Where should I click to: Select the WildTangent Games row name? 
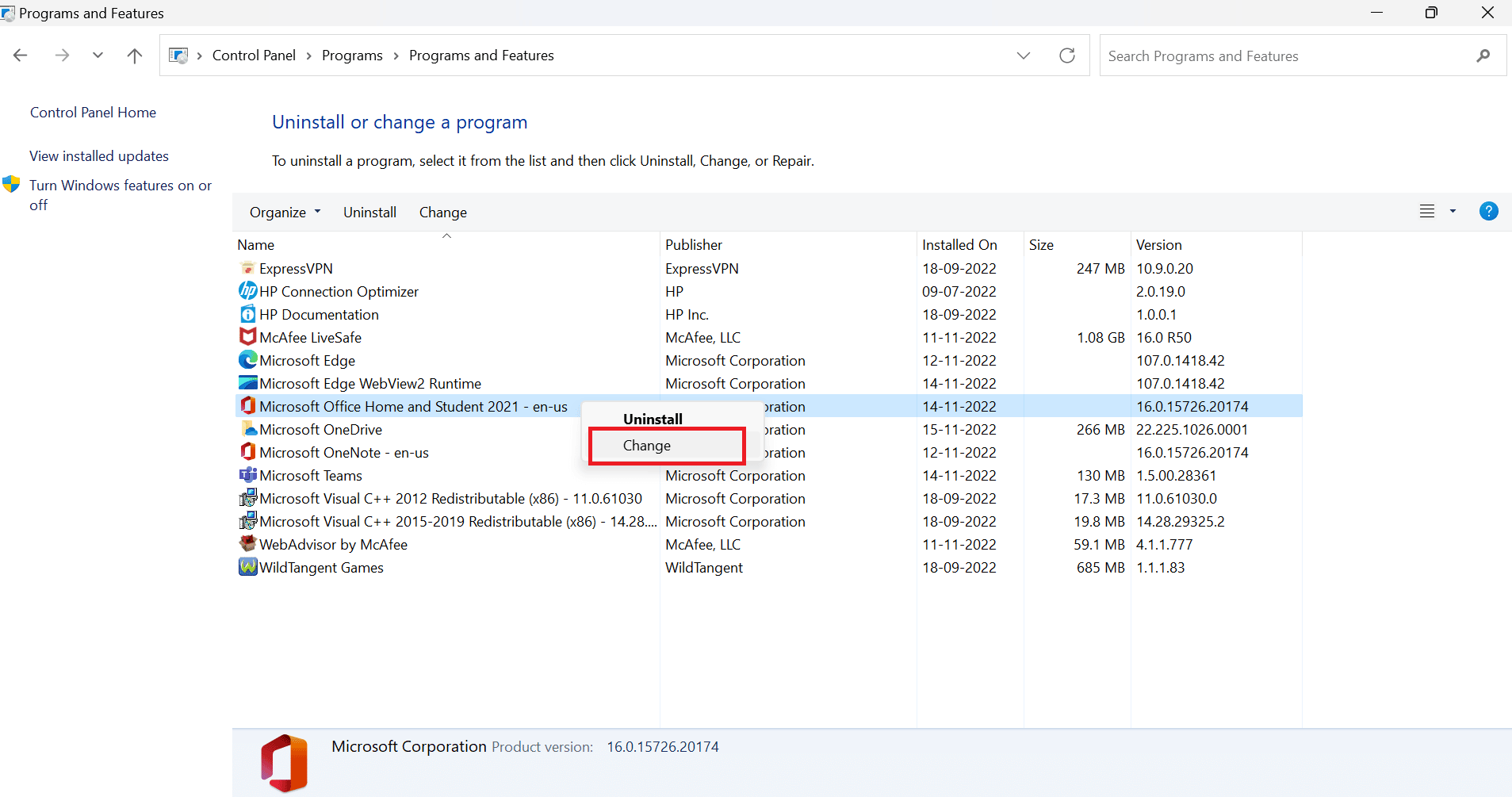pos(321,568)
